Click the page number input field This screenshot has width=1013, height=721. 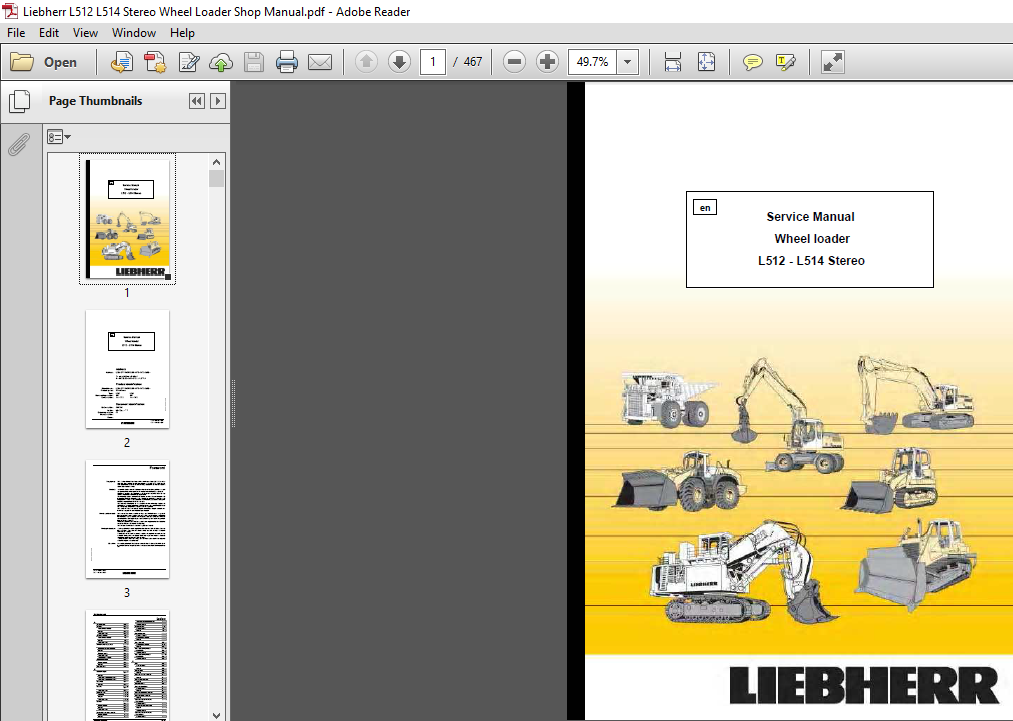click(433, 62)
